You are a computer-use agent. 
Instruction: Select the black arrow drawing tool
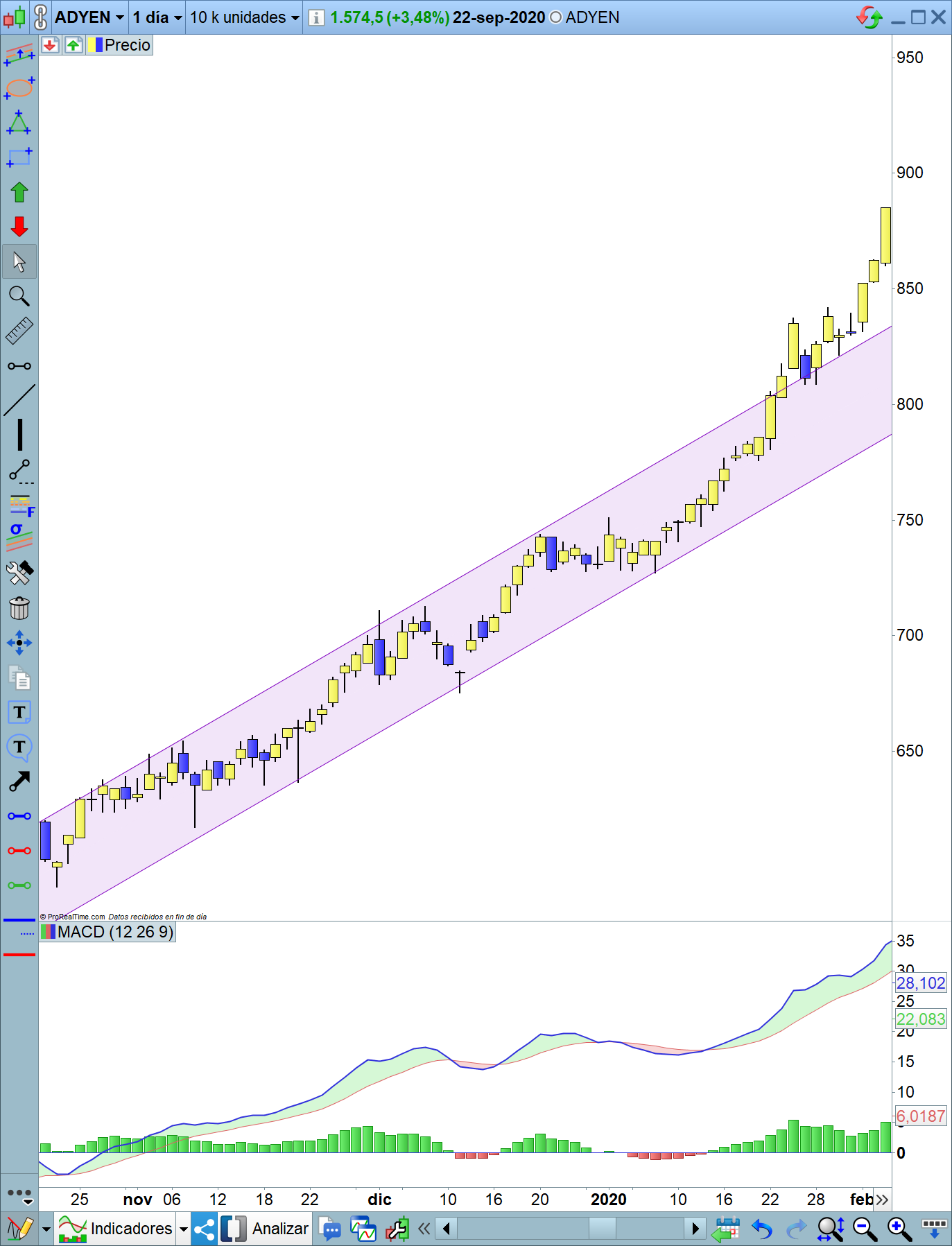pyautogui.click(x=19, y=781)
